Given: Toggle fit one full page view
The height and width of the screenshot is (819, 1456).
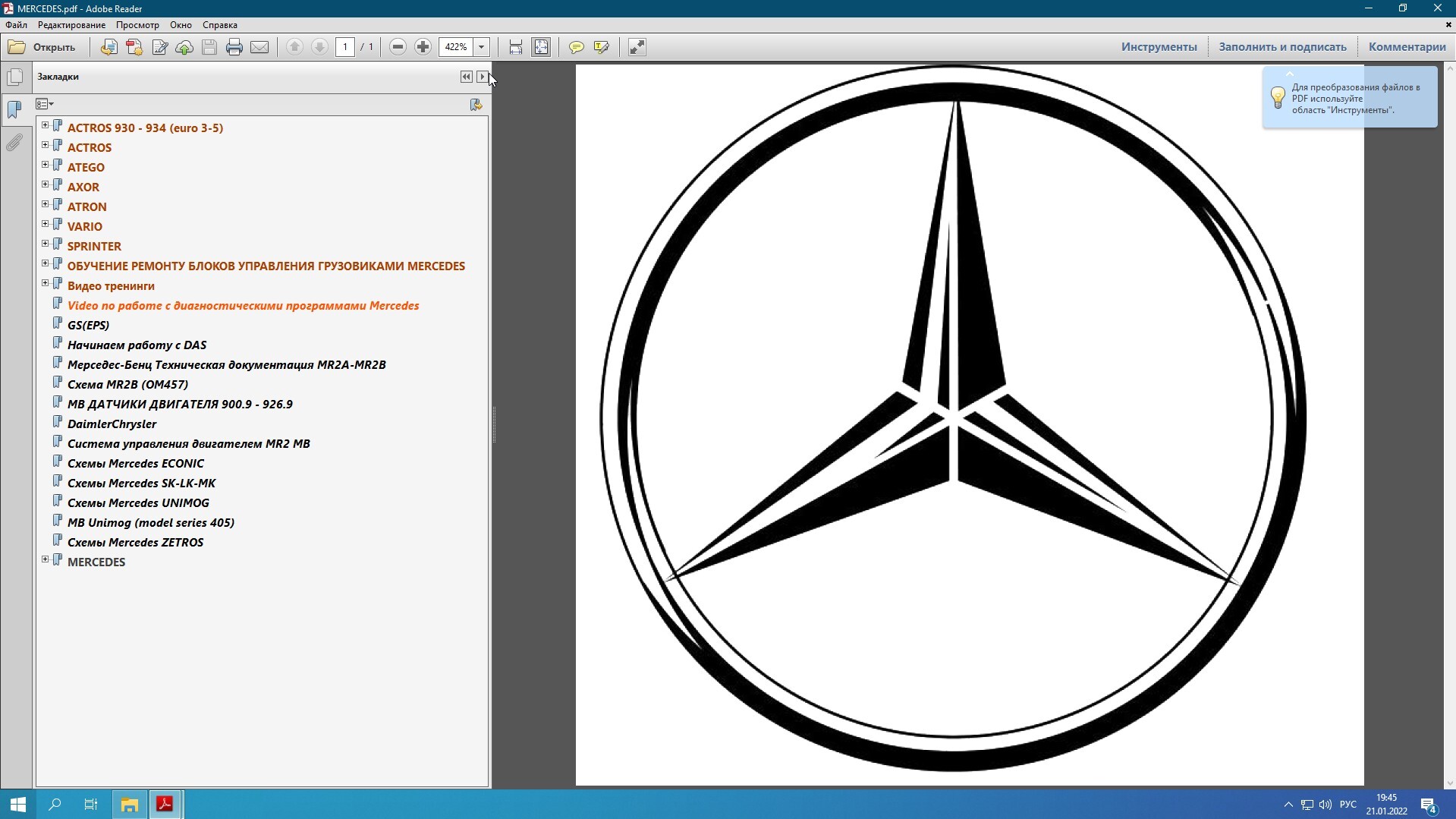Looking at the screenshot, I should click(x=541, y=47).
